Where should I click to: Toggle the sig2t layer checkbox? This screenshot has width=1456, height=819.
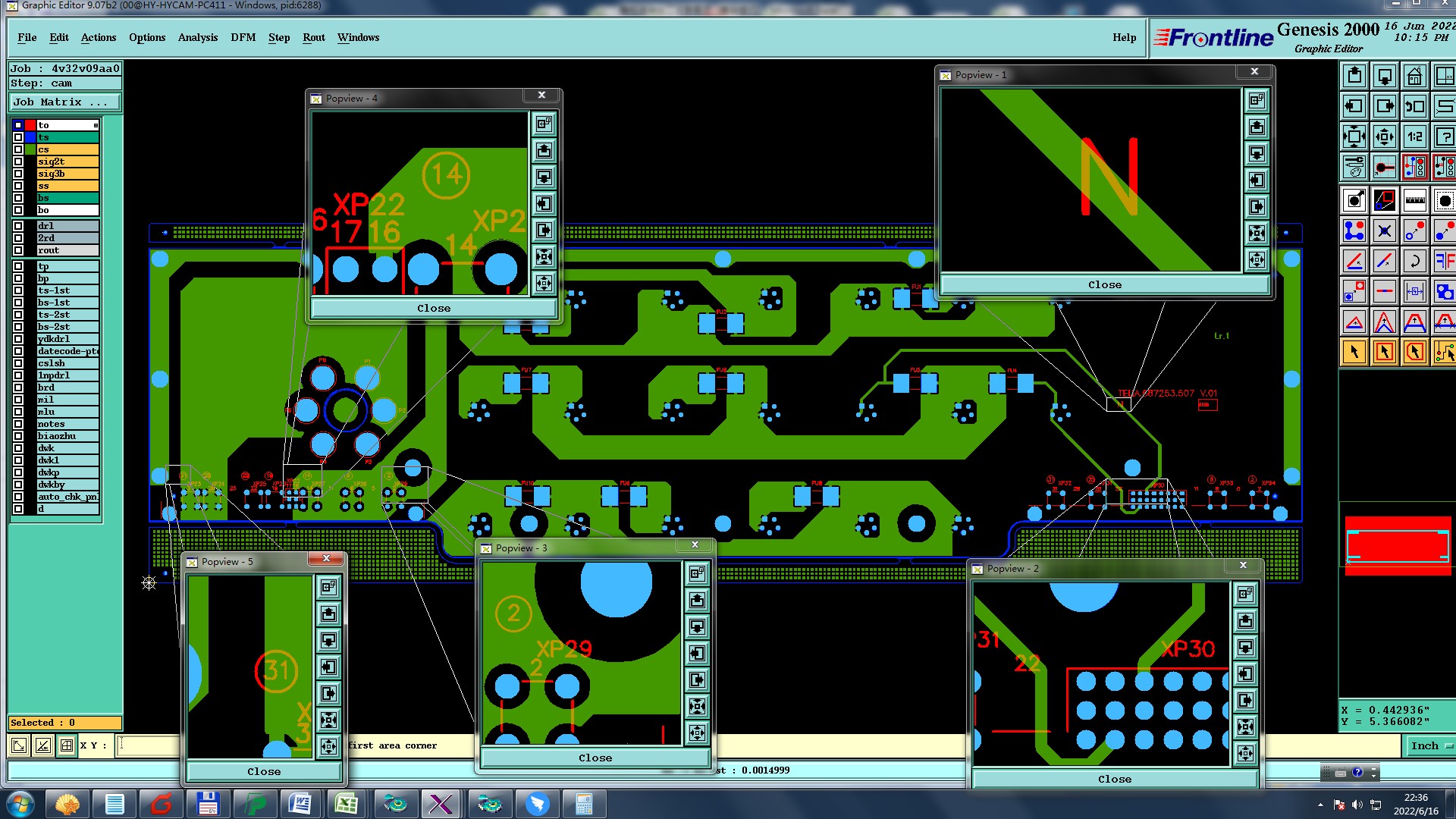(x=18, y=162)
